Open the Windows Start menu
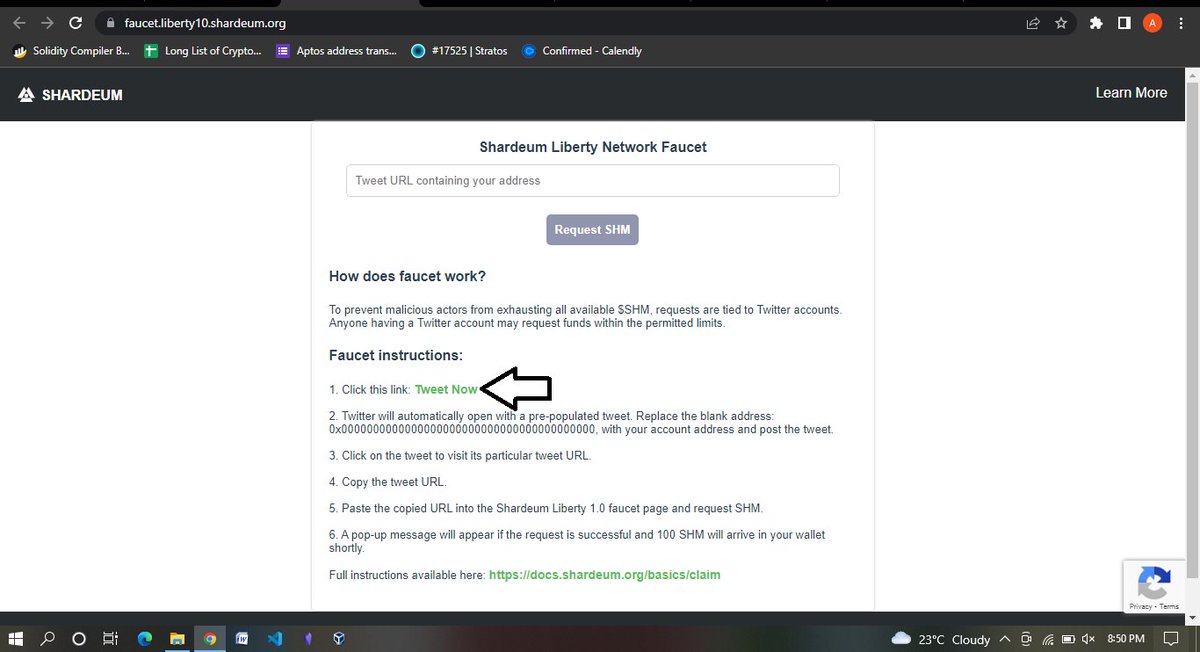 [x=16, y=638]
